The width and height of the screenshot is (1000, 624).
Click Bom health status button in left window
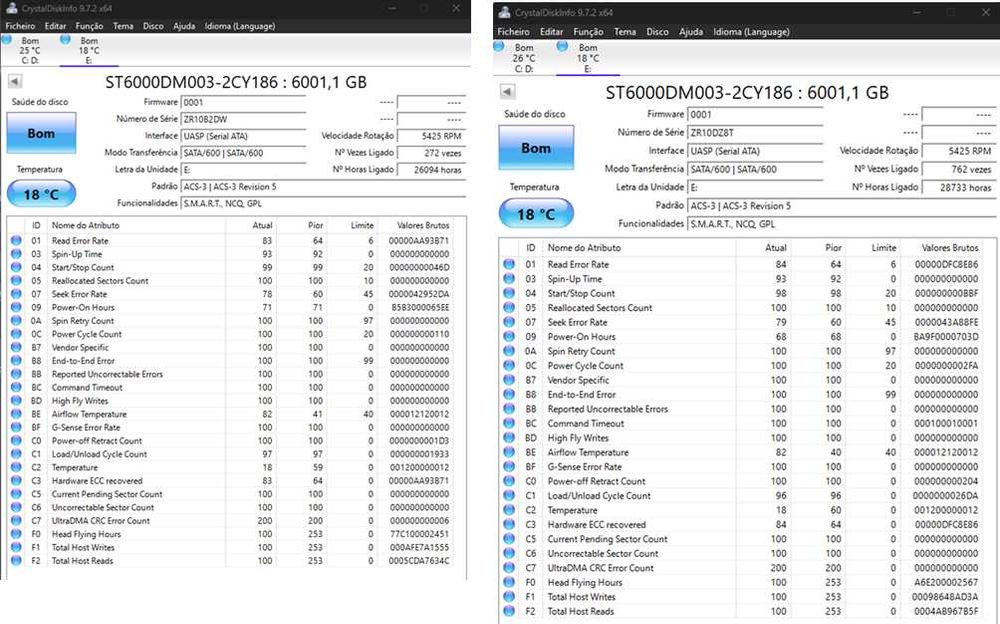coord(41,133)
